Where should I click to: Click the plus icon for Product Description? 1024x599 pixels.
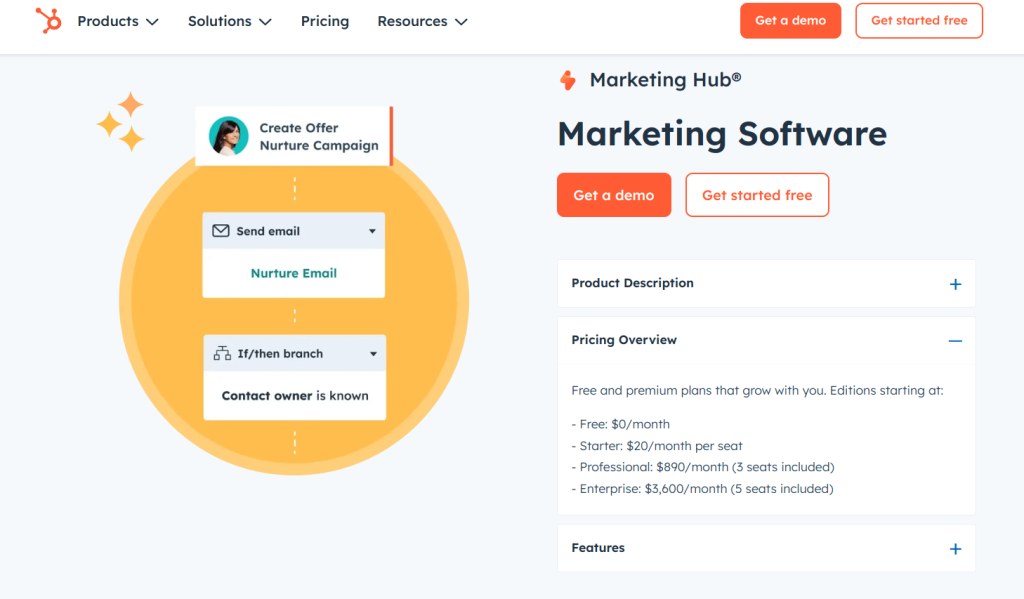(955, 284)
